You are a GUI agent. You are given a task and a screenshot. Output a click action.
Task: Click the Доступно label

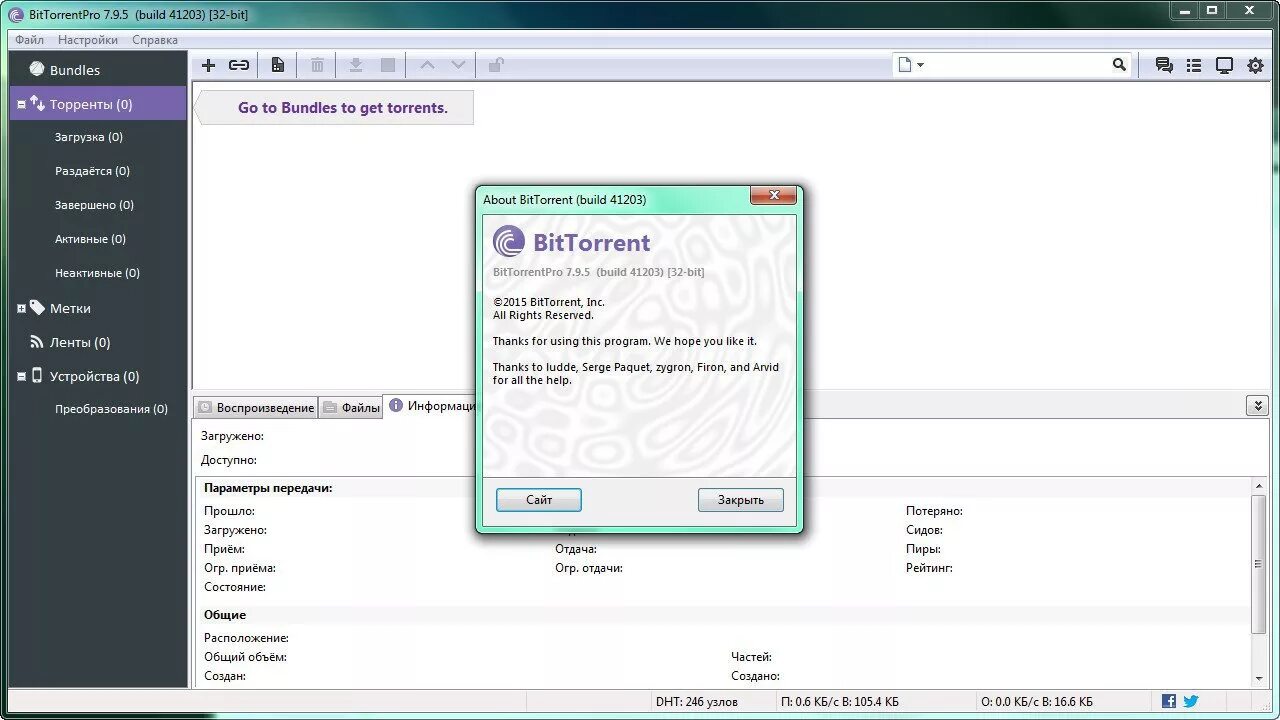pyautogui.click(x=229, y=460)
